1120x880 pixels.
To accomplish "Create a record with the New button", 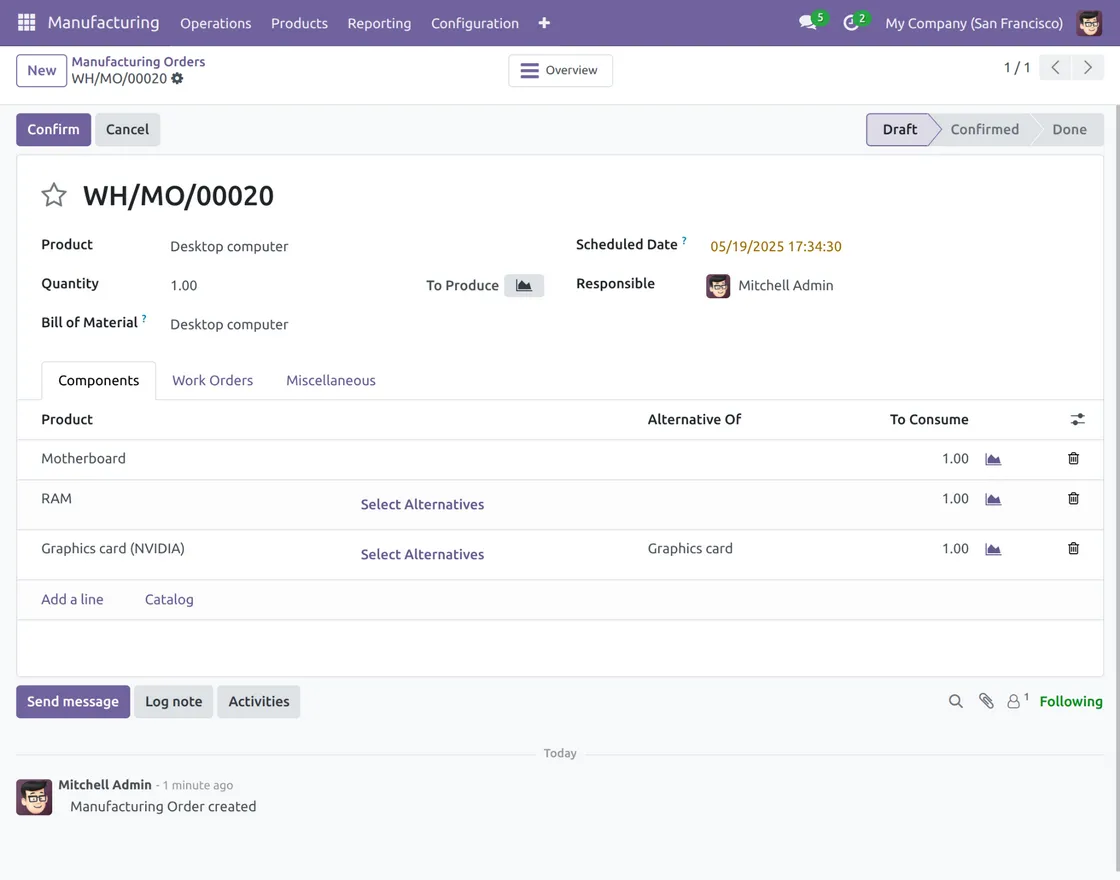I will tap(41, 71).
